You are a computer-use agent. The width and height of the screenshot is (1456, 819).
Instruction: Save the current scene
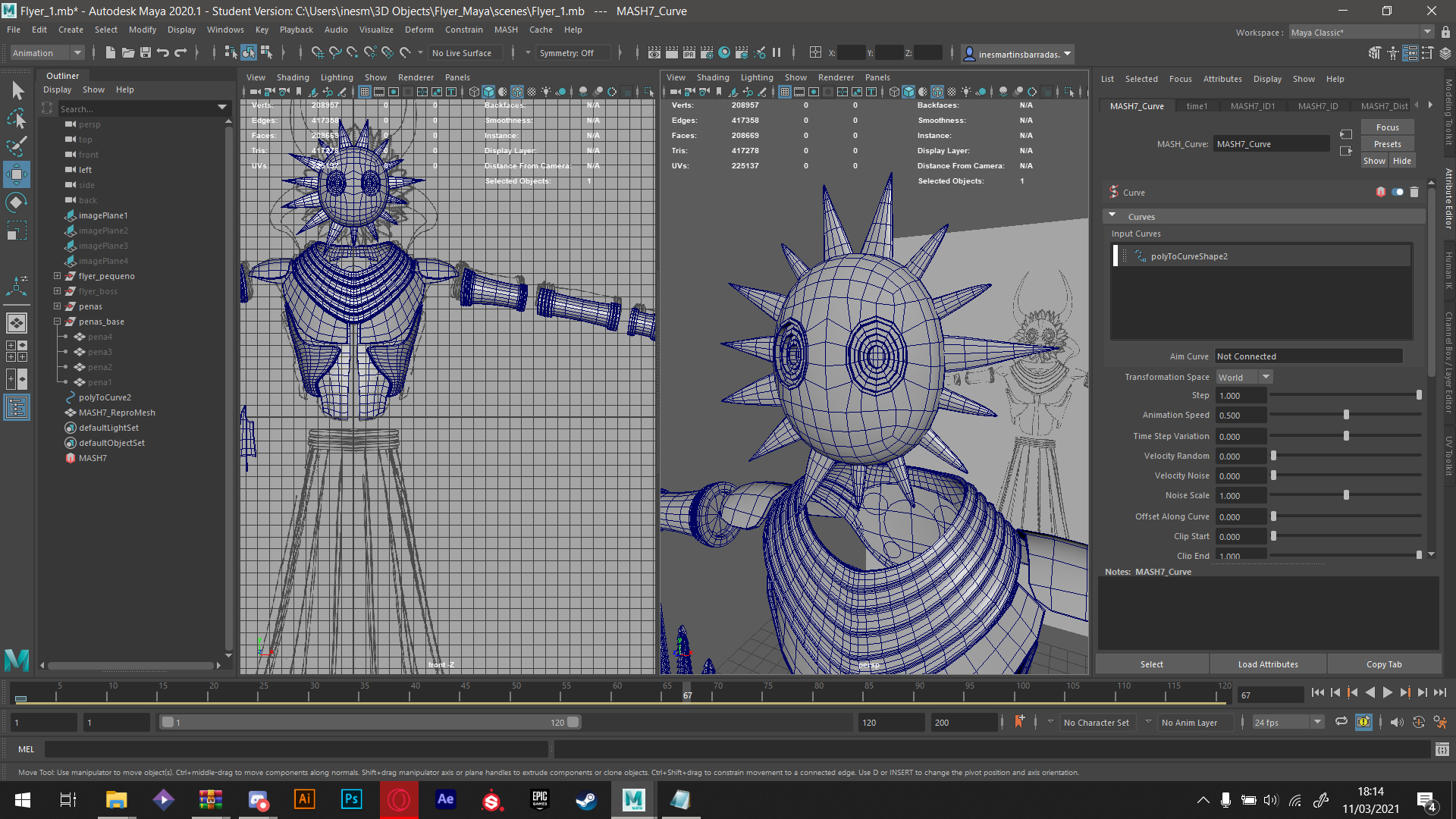146,52
